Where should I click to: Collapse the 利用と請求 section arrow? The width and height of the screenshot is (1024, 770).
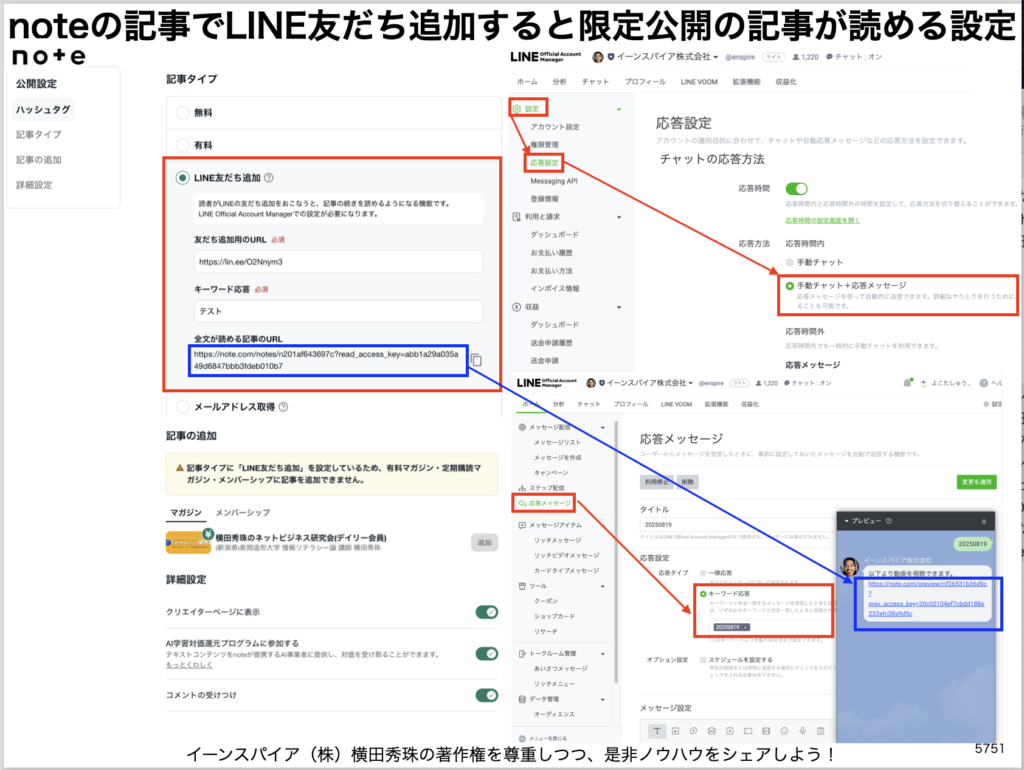pyautogui.click(x=618, y=217)
